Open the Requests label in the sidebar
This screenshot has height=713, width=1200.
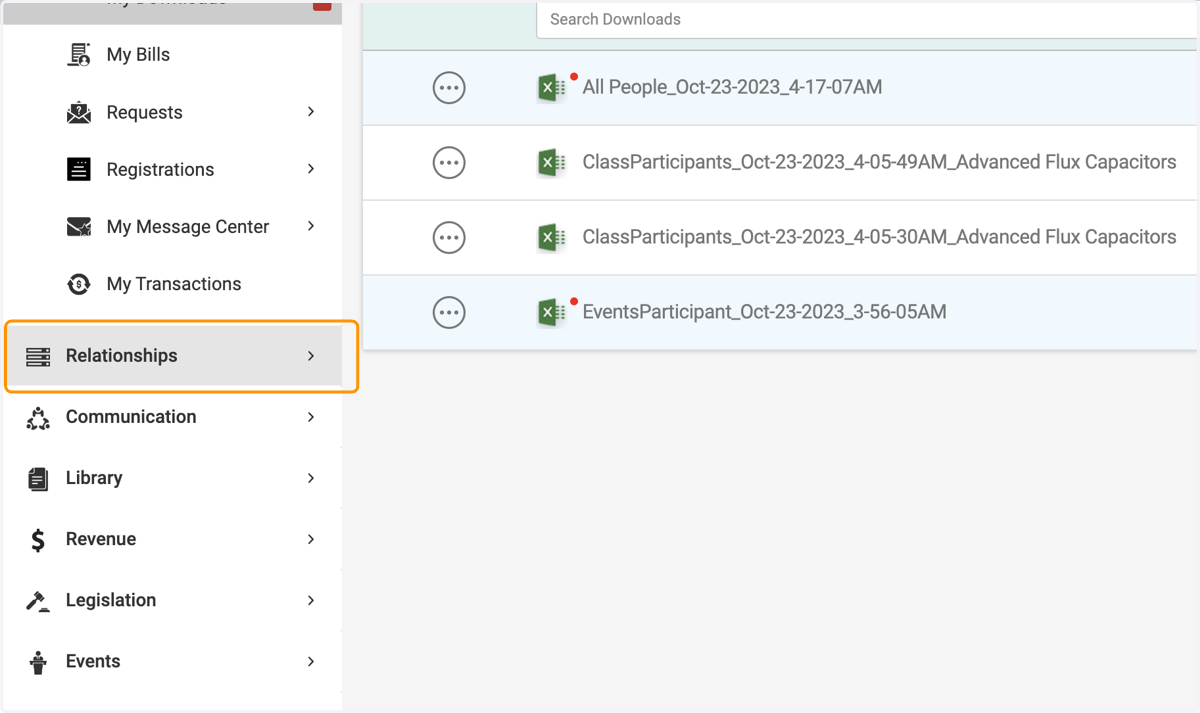[x=144, y=112]
